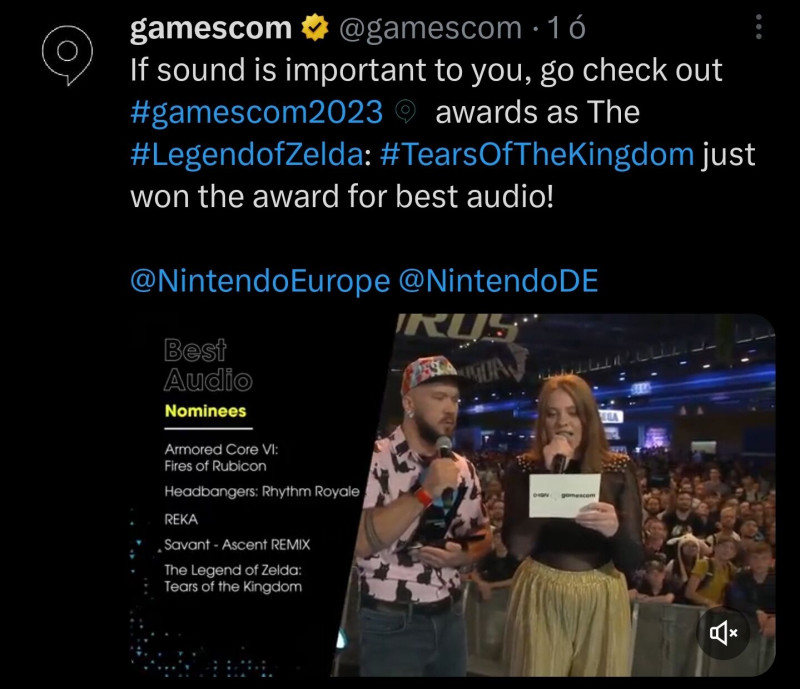Unmute the video using the speaker icon

point(723,633)
